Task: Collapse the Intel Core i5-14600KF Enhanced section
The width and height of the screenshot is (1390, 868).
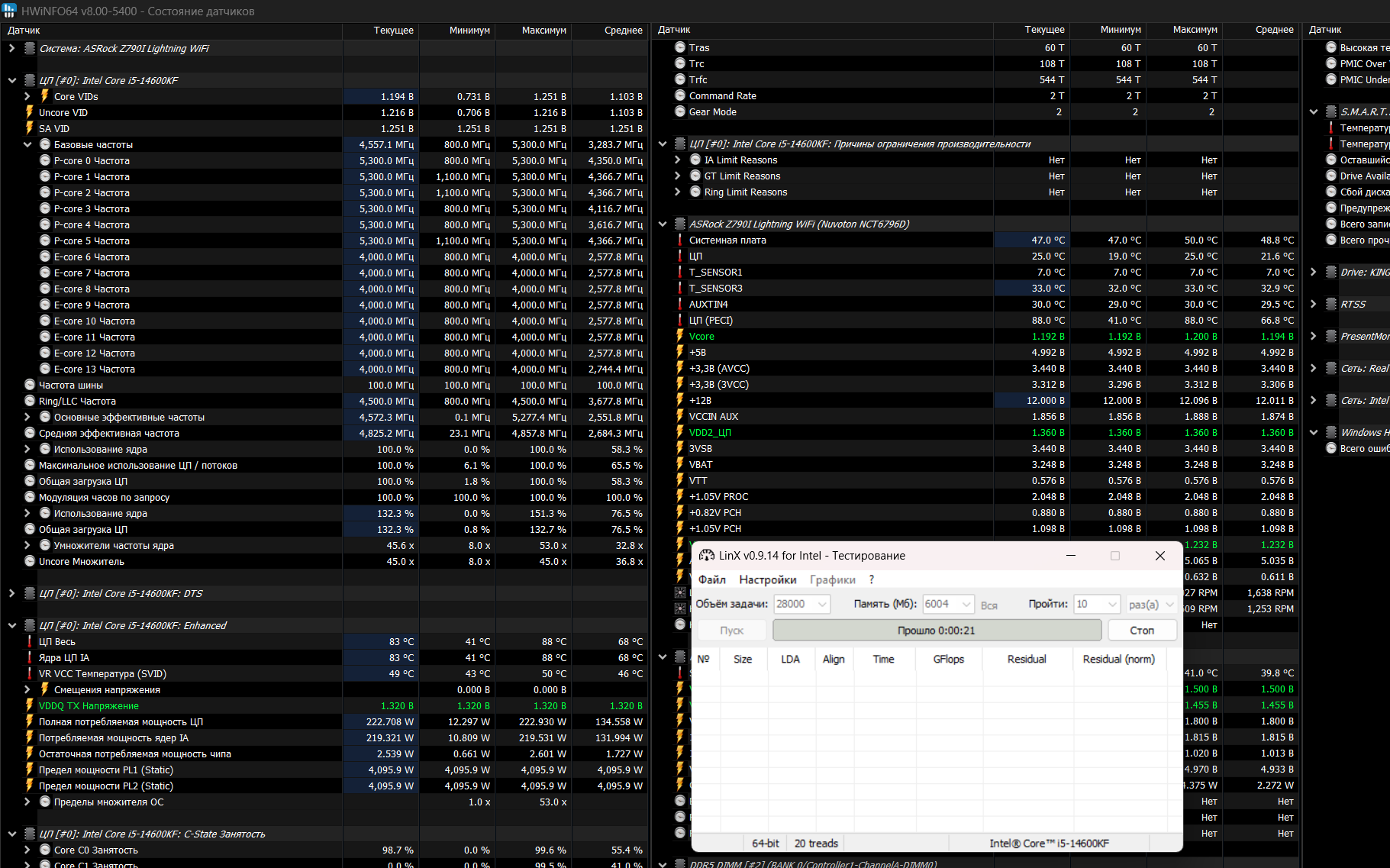Action: (x=11, y=625)
